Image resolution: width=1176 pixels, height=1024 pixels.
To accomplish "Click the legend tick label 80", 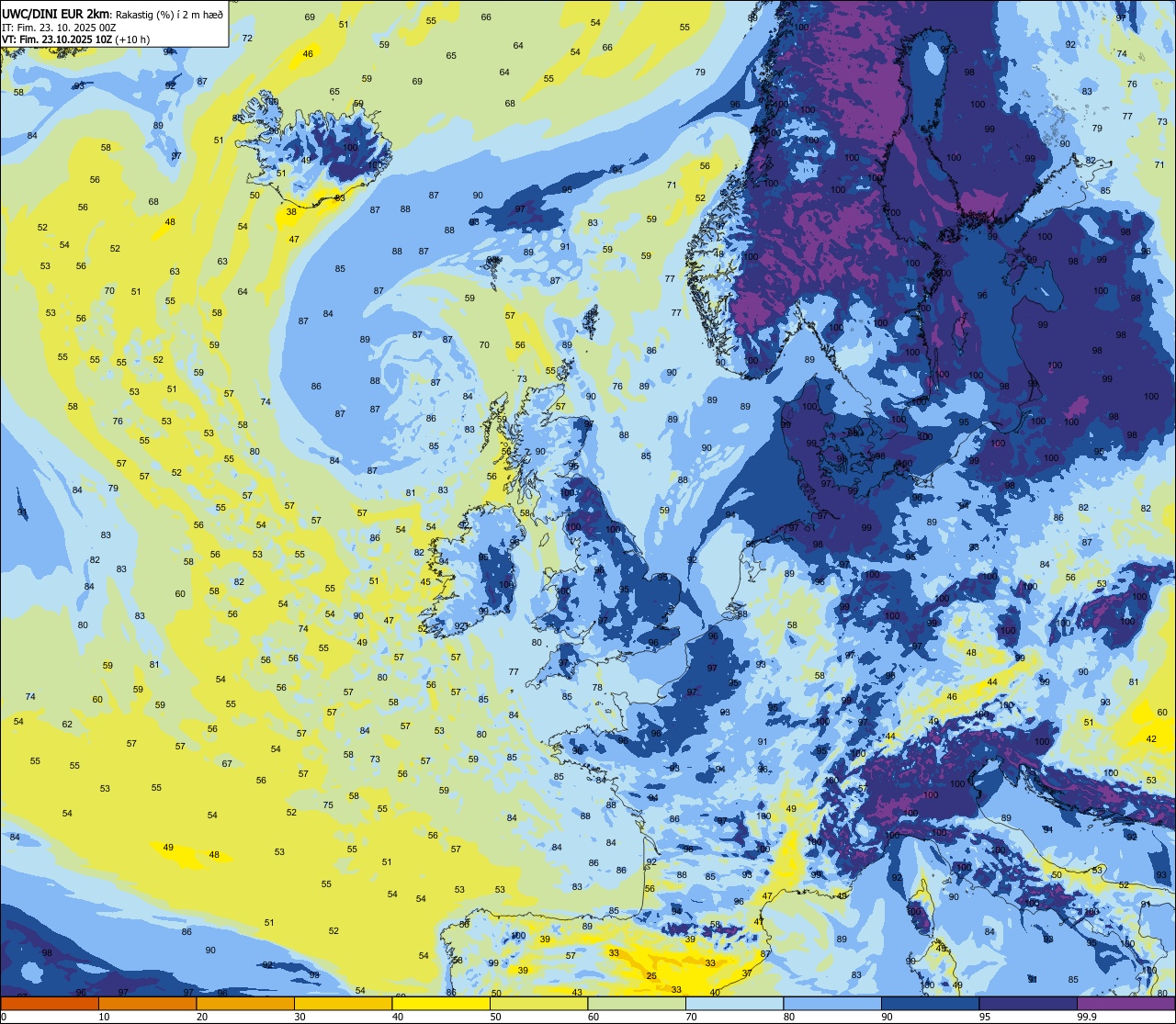I will [x=788, y=1017].
